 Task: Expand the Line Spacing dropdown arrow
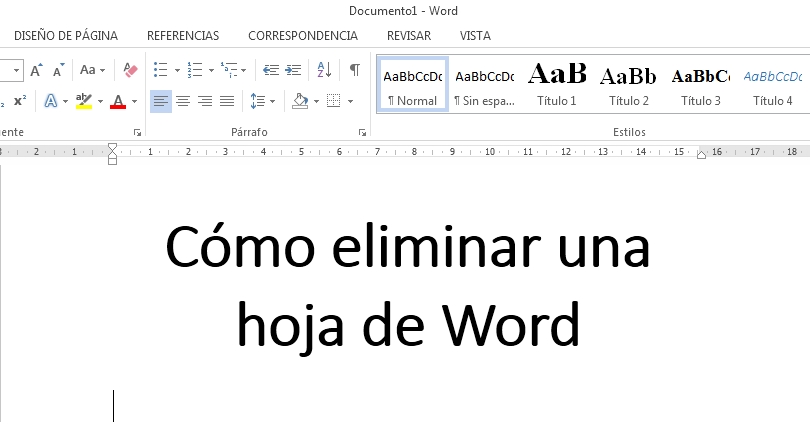pos(272,101)
